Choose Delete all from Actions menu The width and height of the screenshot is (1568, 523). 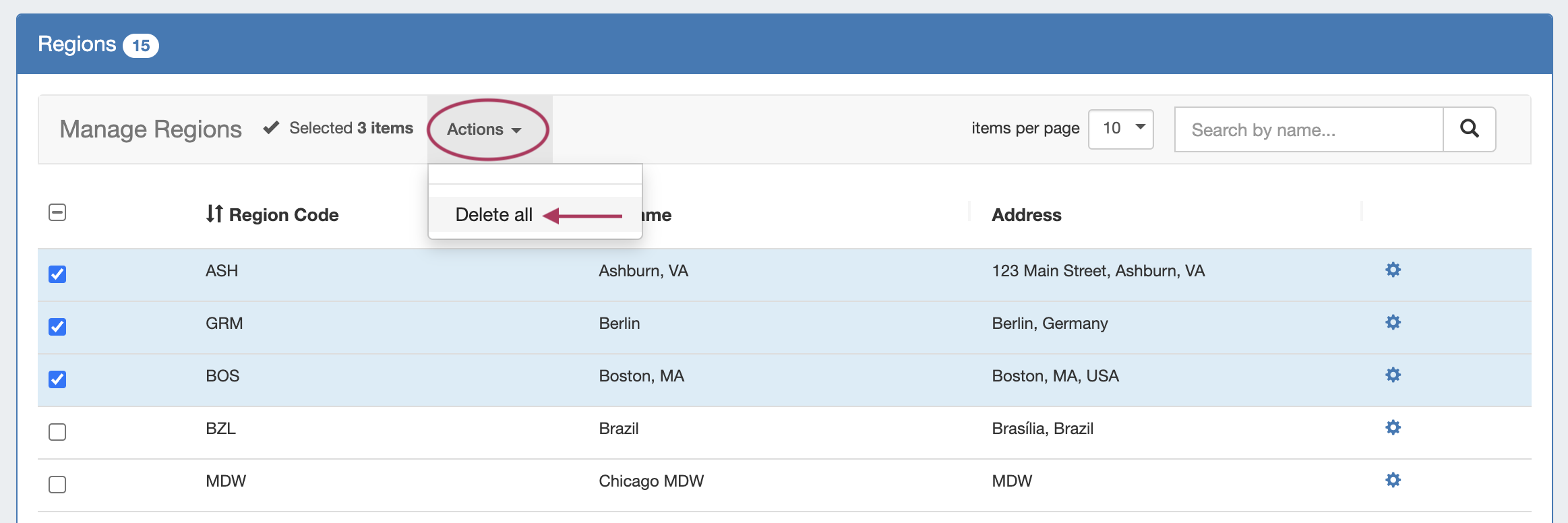pos(494,215)
